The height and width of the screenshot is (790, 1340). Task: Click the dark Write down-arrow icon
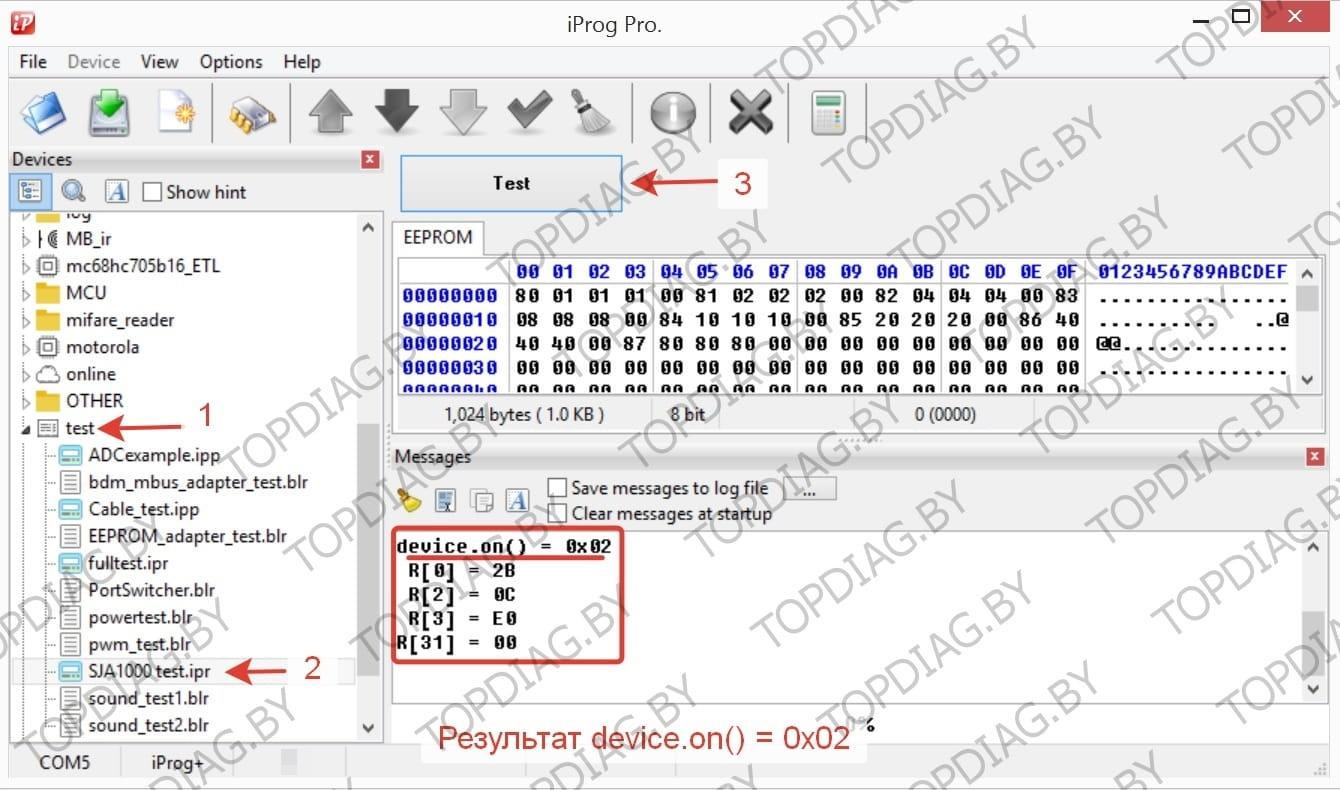click(x=397, y=112)
